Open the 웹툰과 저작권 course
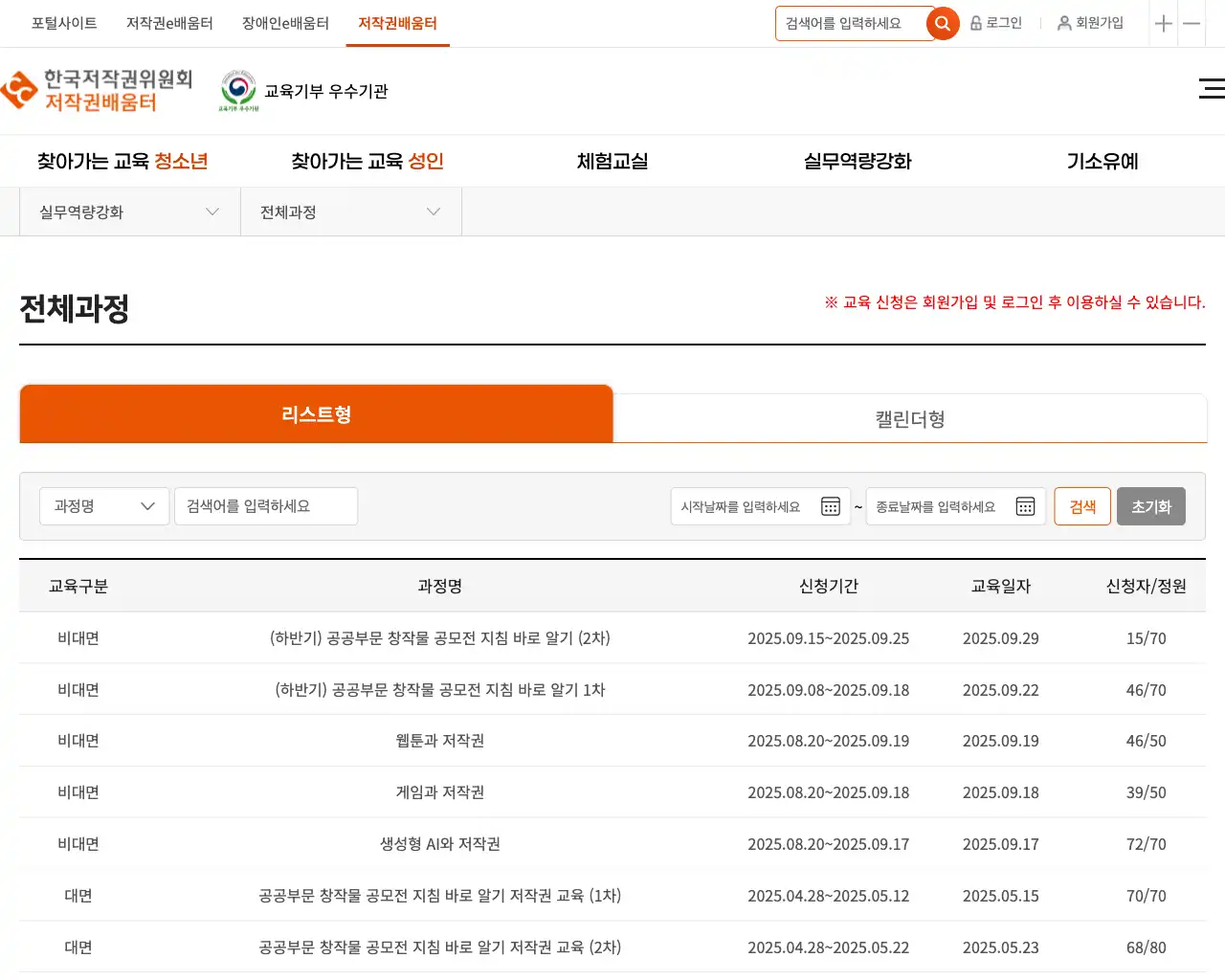Viewport: 1225px width, 980px height. tap(440, 741)
